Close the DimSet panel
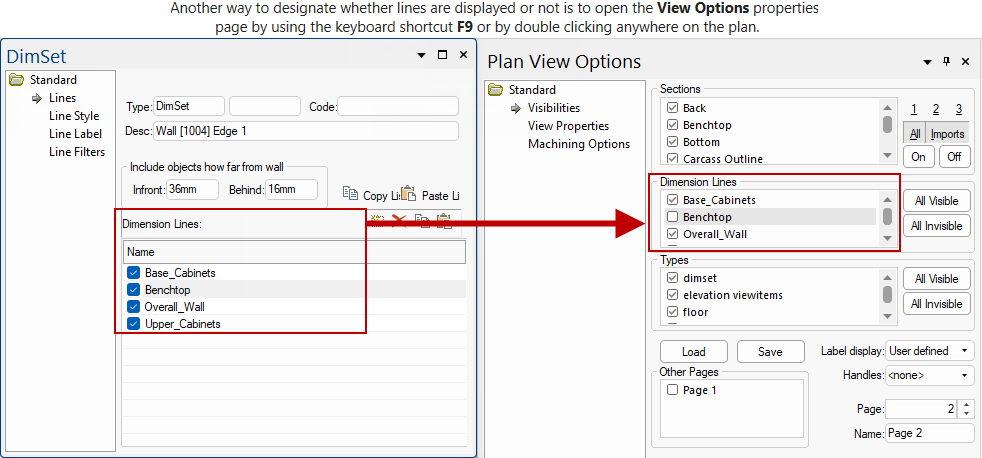The width and height of the screenshot is (982, 458). click(463, 55)
